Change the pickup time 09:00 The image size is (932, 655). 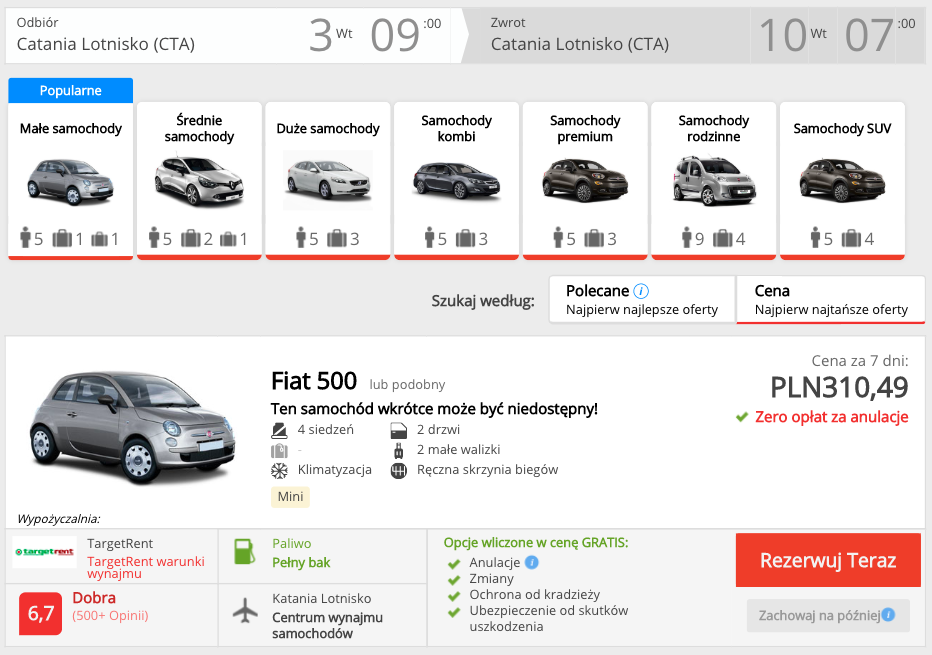point(406,35)
